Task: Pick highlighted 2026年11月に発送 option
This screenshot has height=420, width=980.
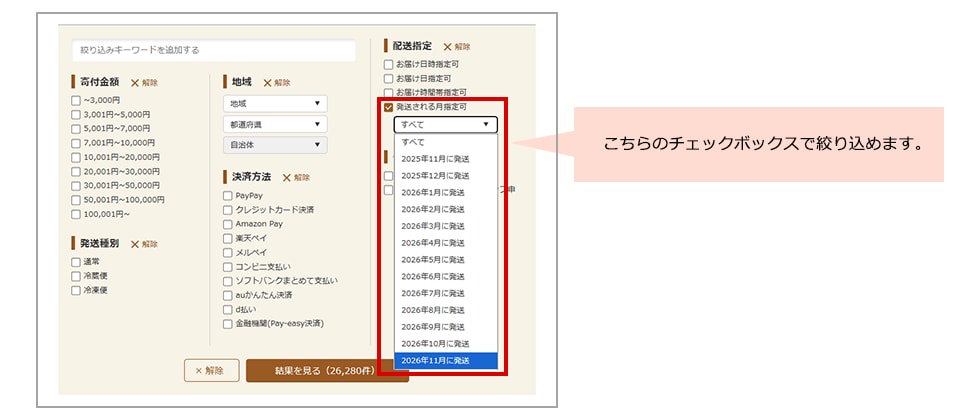Action: tap(446, 361)
